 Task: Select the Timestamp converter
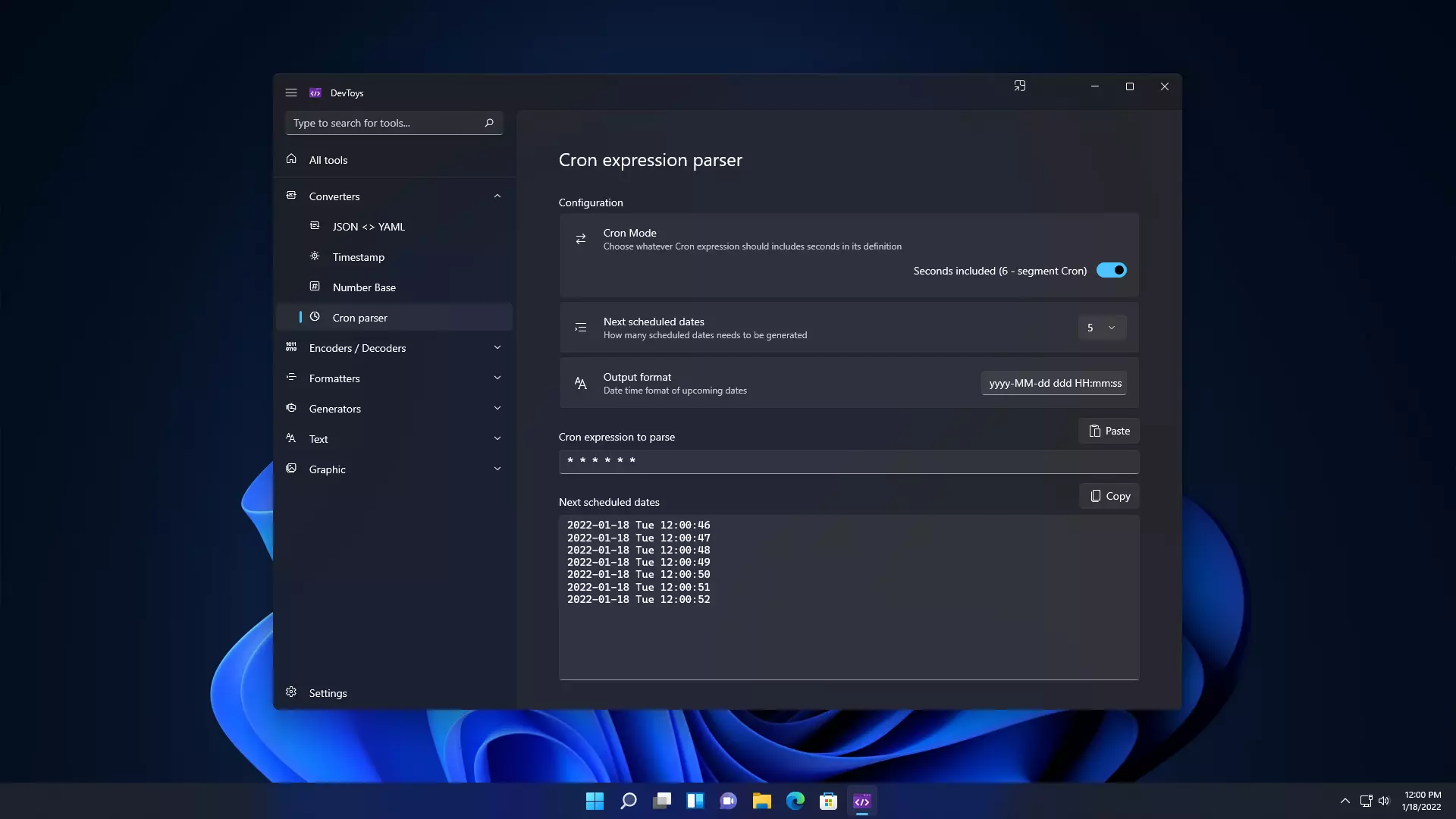pos(394,257)
